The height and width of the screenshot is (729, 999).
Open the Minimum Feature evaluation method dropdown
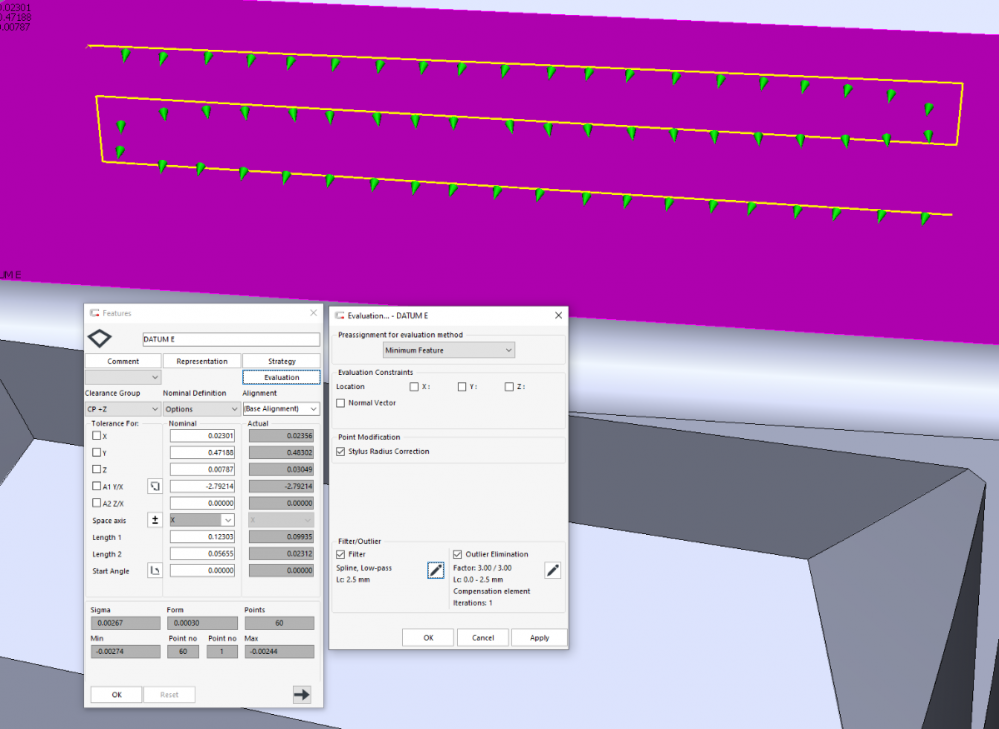[x=448, y=350]
